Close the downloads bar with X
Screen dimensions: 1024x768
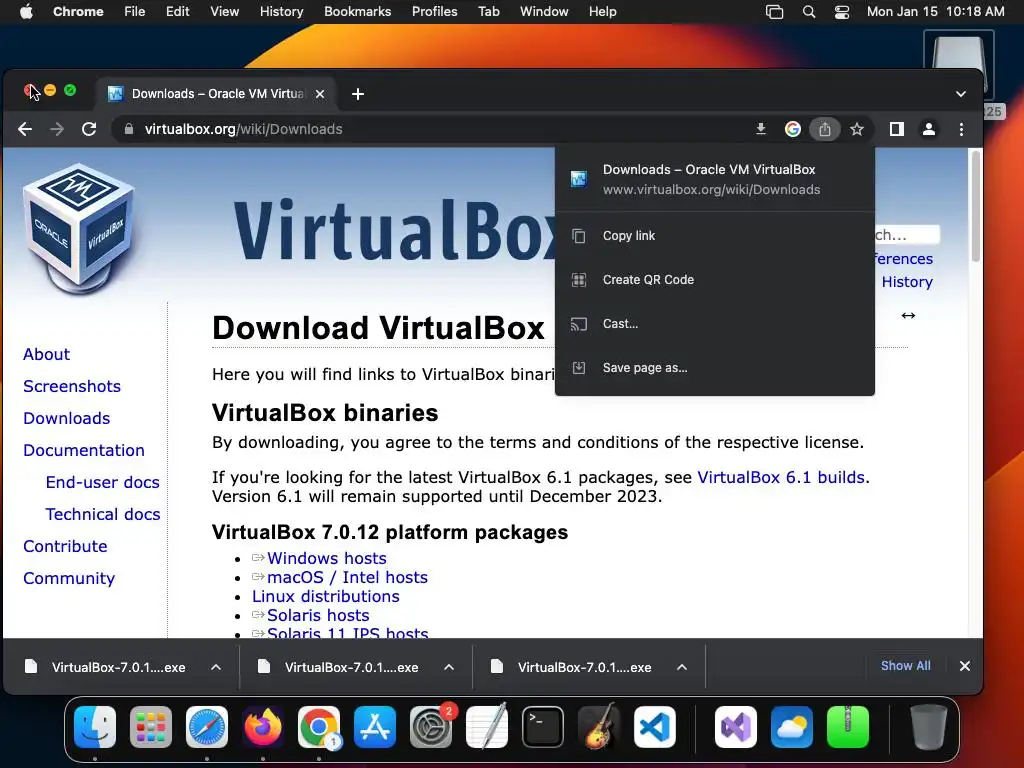(x=965, y=666)
